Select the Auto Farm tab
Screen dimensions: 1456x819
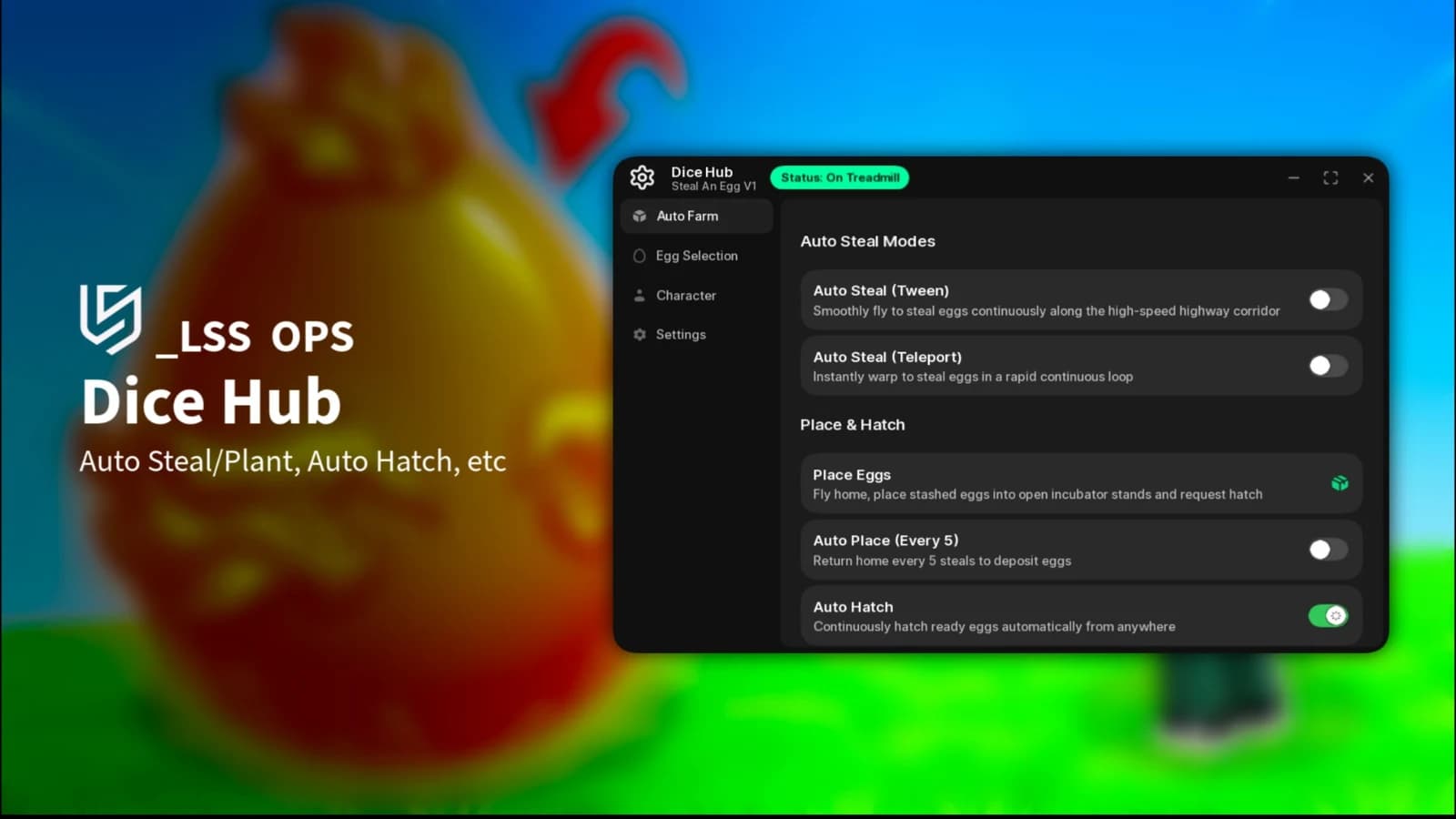click(697, 216)
